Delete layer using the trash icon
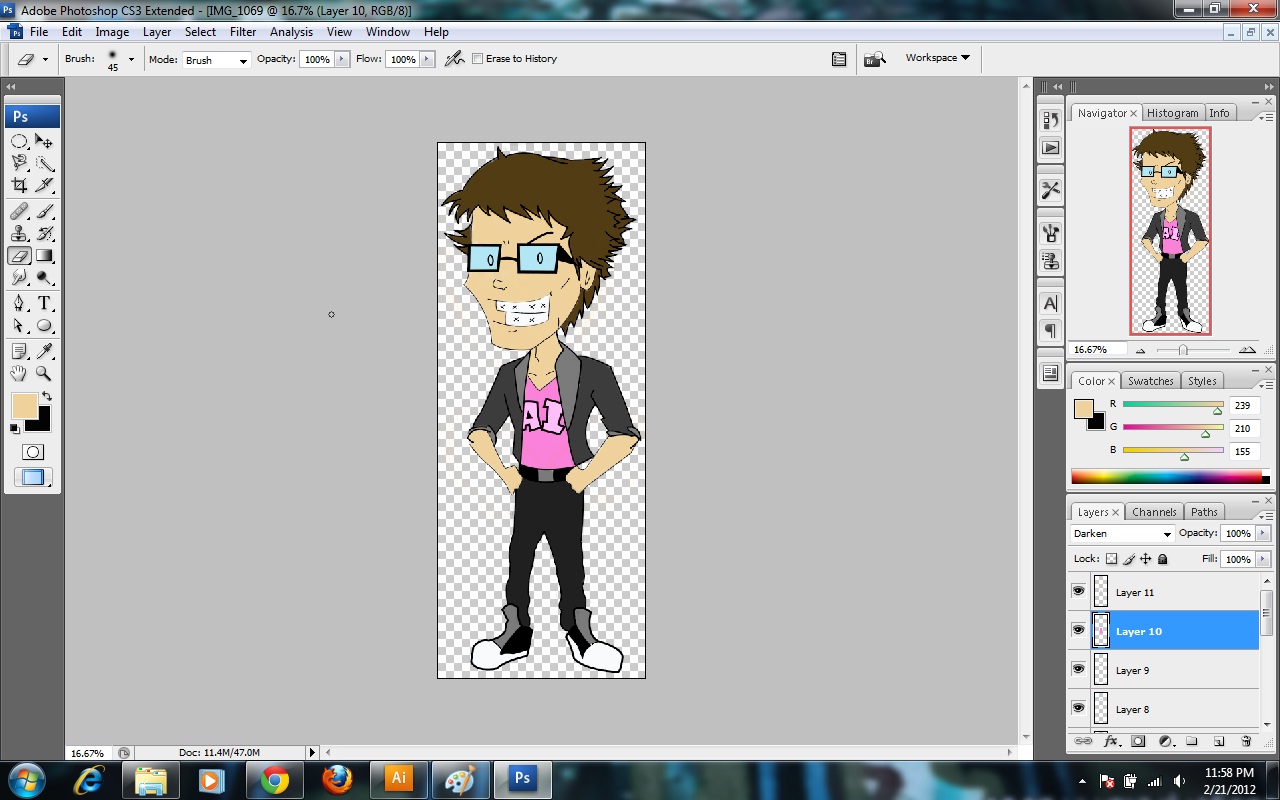Screen dimensions: 1280x800 tap(1246, 742)
